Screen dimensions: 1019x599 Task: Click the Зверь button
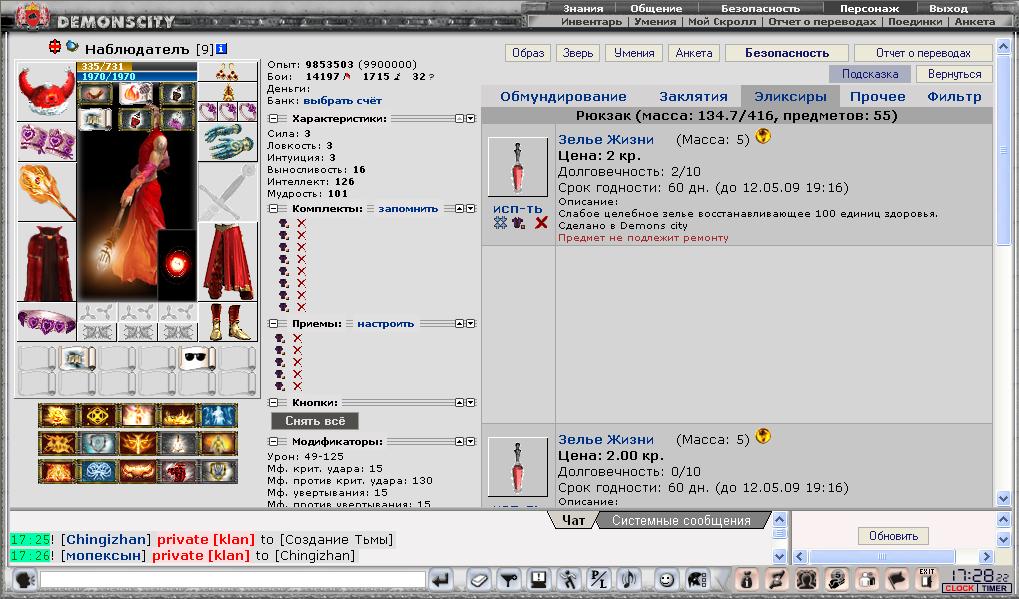pyautogui.click(x=578, y=53)
